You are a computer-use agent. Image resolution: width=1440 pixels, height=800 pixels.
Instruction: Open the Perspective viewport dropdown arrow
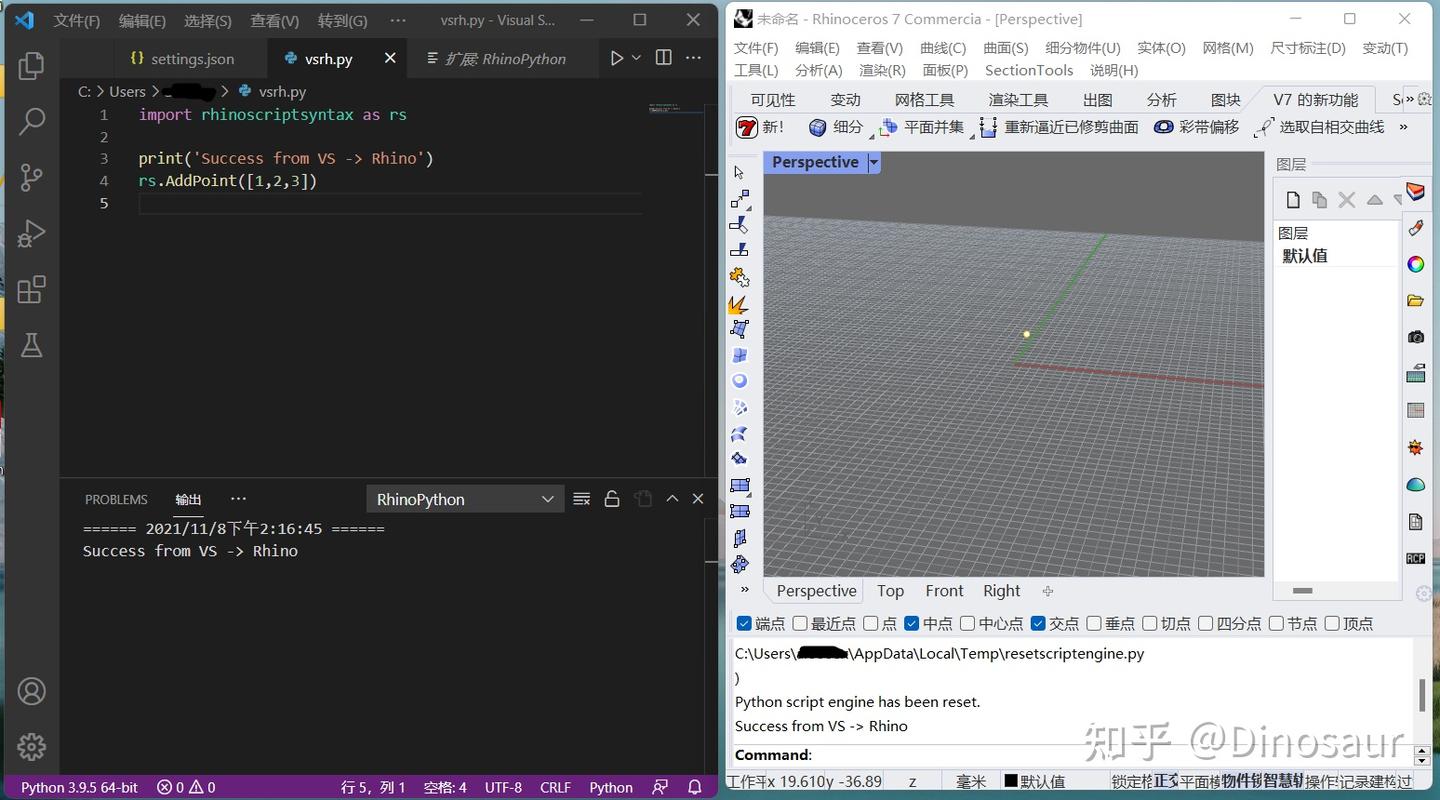873,161
